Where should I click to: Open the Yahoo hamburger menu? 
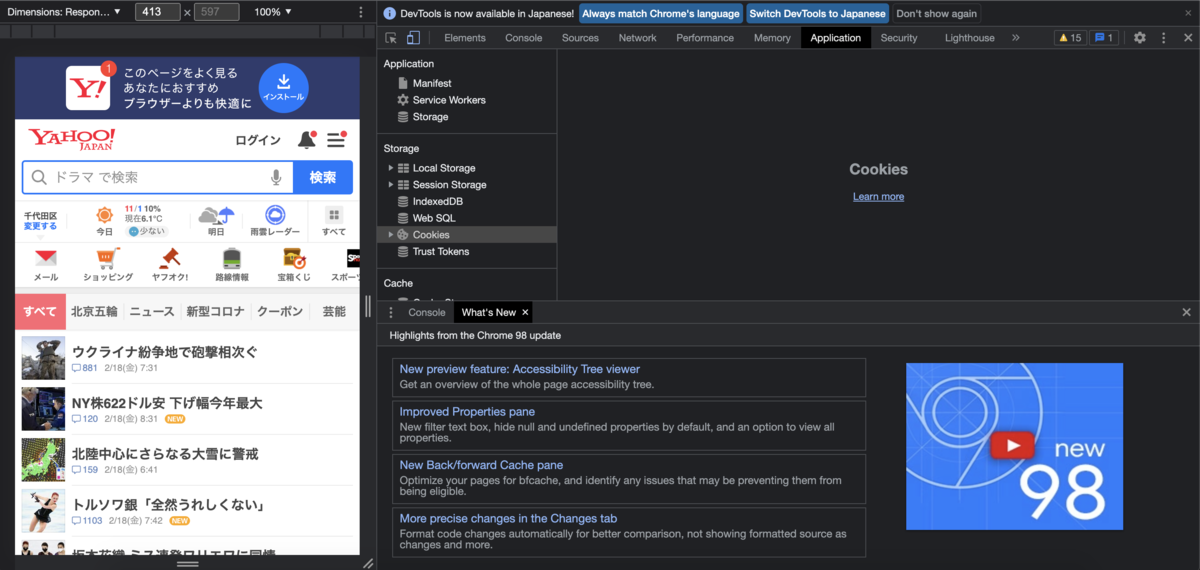click(x=336, y=140)
